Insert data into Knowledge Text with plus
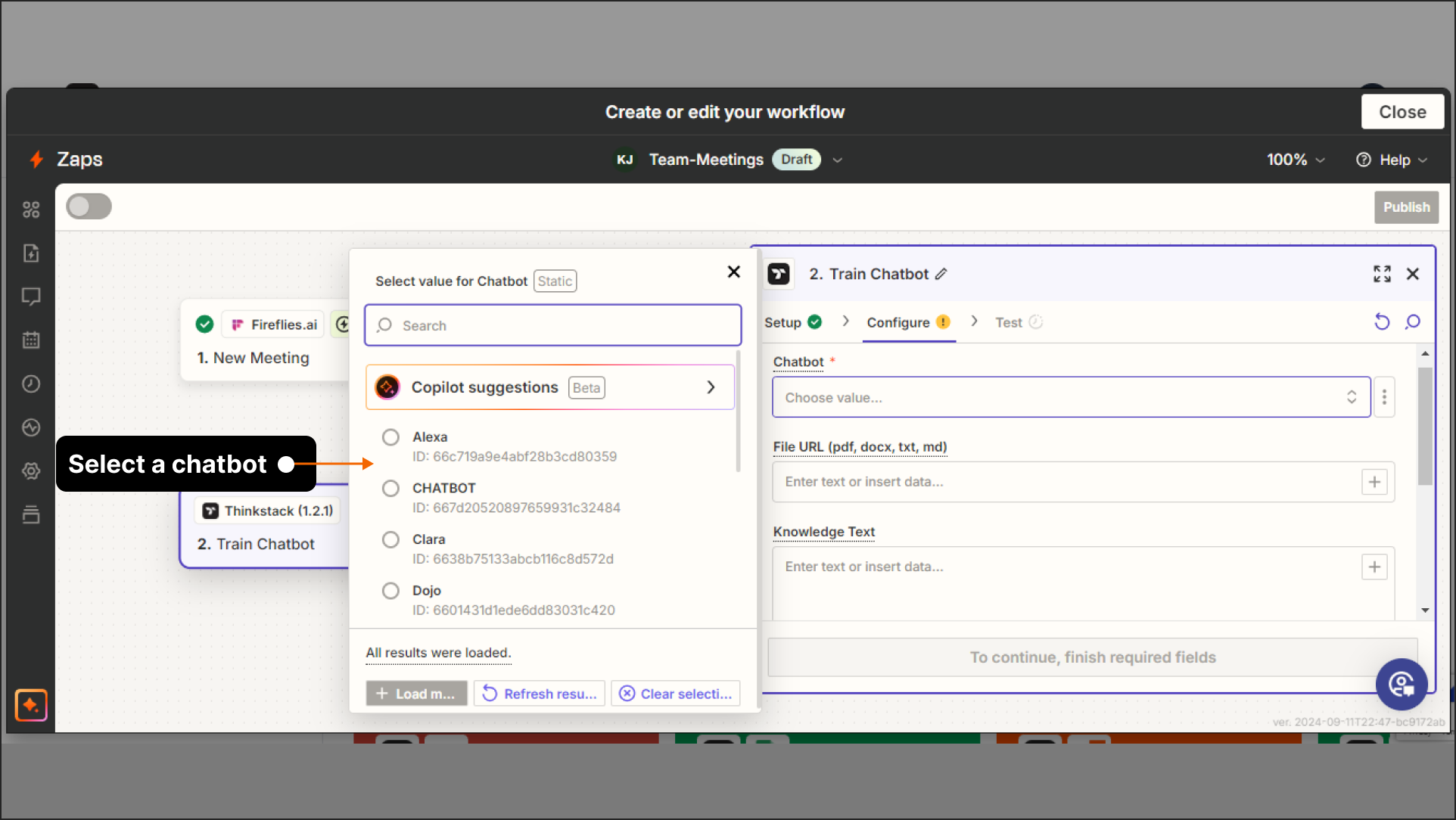The image size is (1456, 820). pyautogui.click(x=1374, y=567)
